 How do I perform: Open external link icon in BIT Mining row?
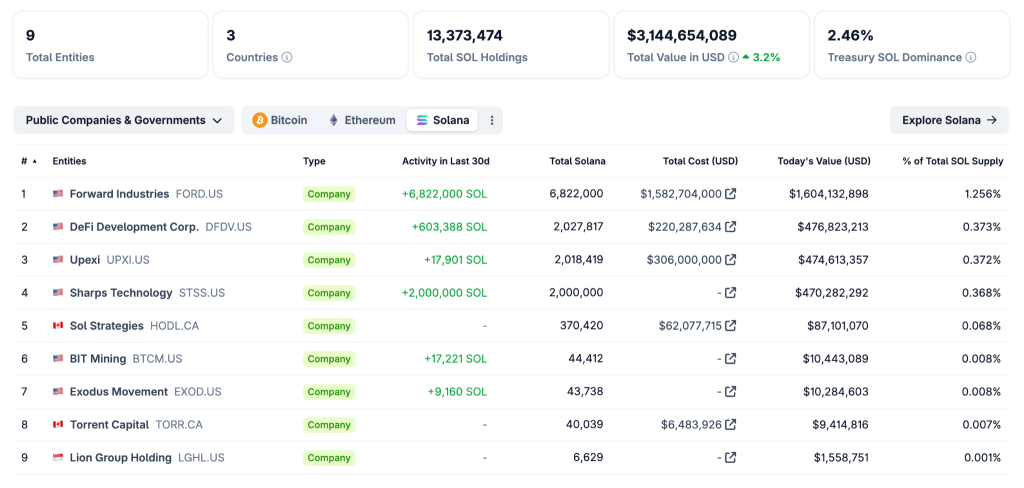[731, 359]
